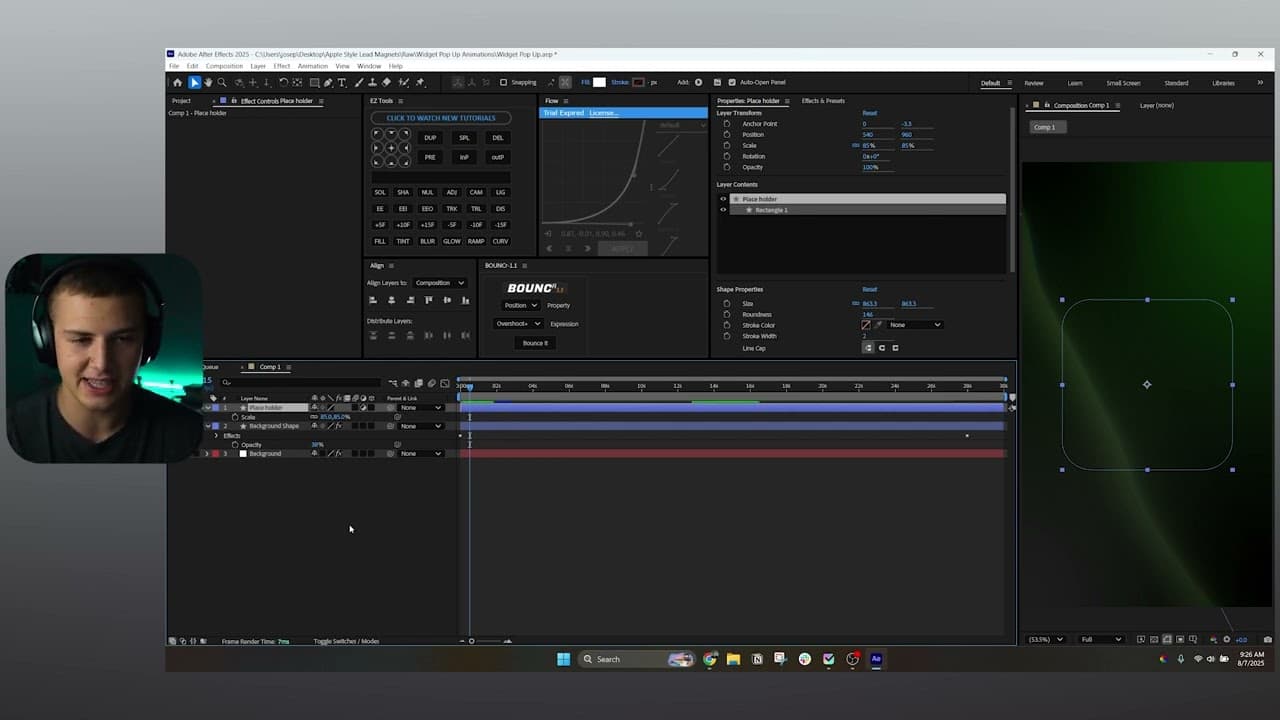Select the Pen tool
Screen dimensions: 1280x720
coord(330,82)
